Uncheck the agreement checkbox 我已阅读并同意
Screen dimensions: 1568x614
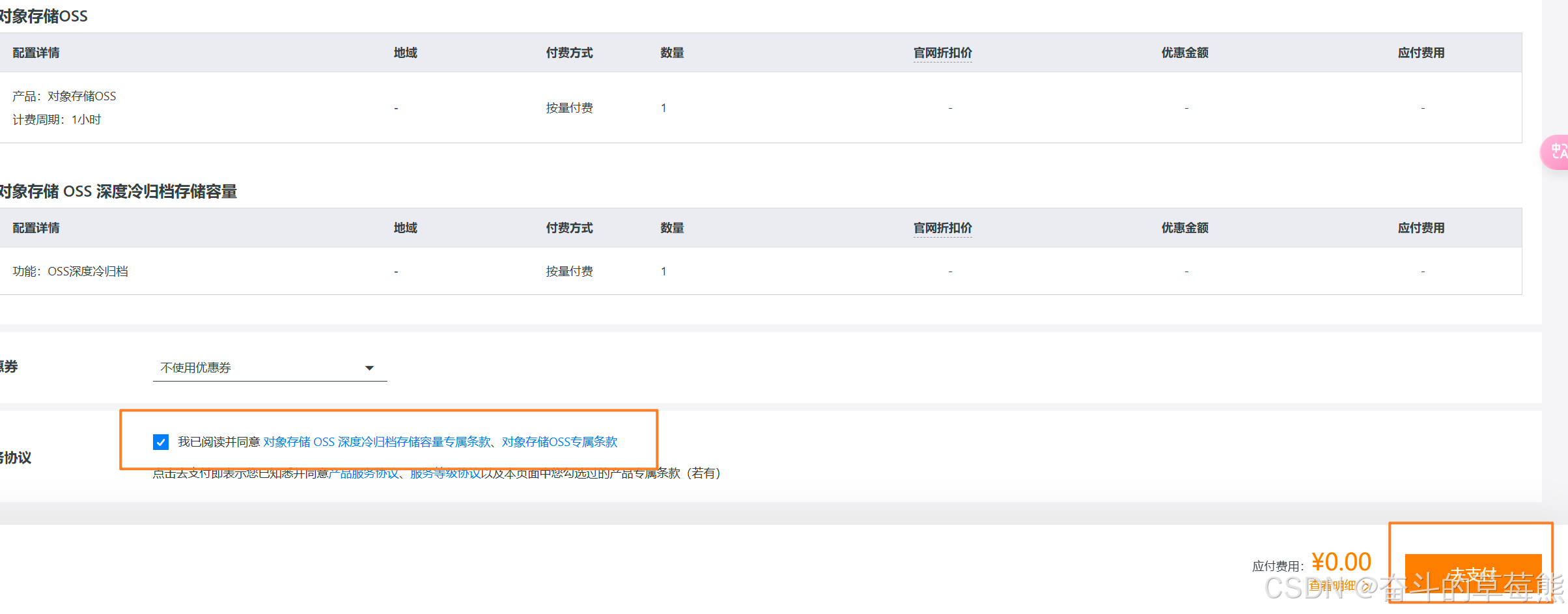point(161,442)
